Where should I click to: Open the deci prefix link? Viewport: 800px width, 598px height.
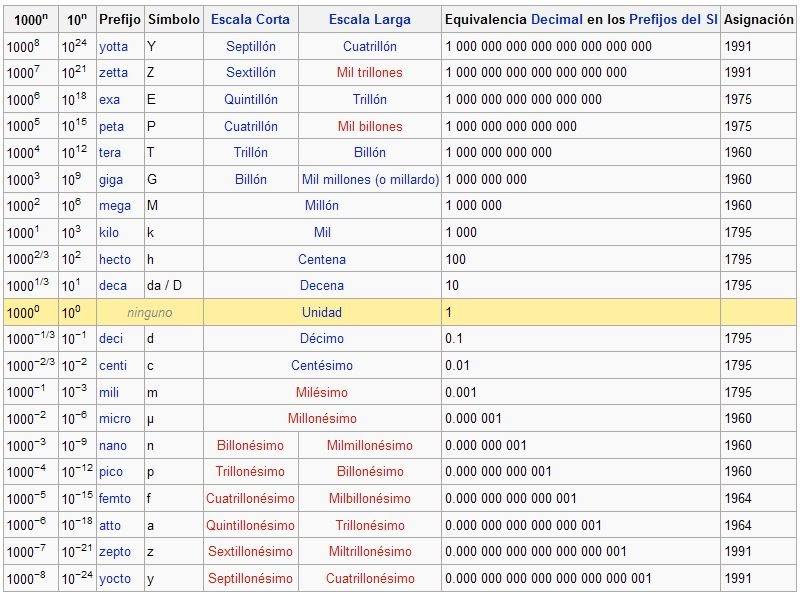(x=111, y=338)
